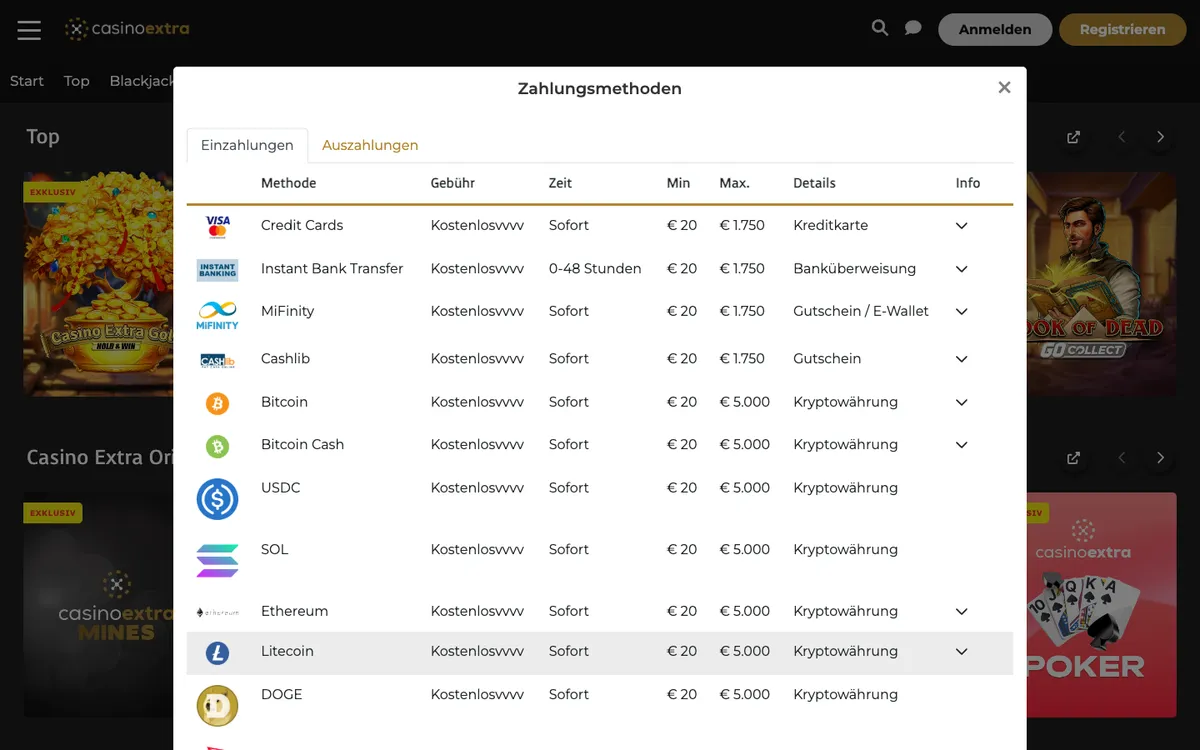Expand MiFinity info details

tap(962, 312)
